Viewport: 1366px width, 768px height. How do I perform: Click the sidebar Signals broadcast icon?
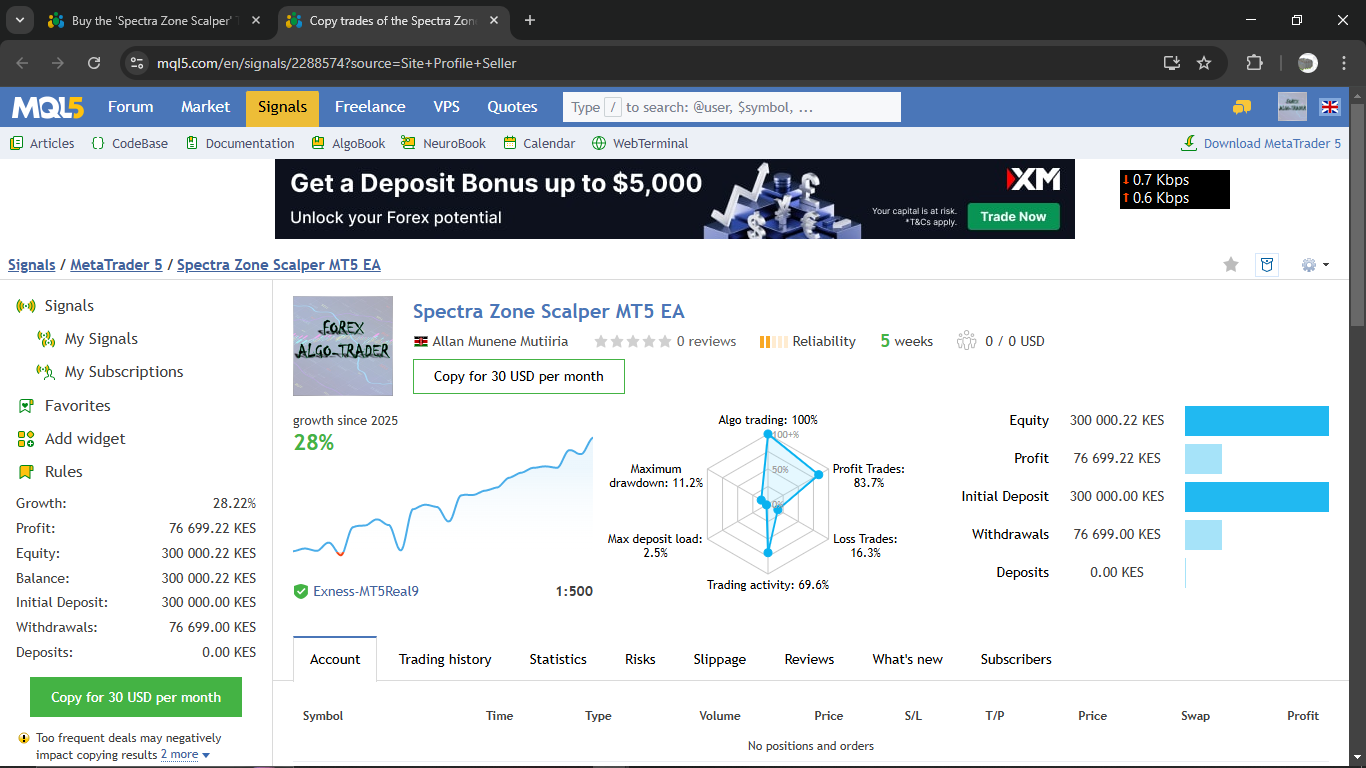click(x=27, y=306)
